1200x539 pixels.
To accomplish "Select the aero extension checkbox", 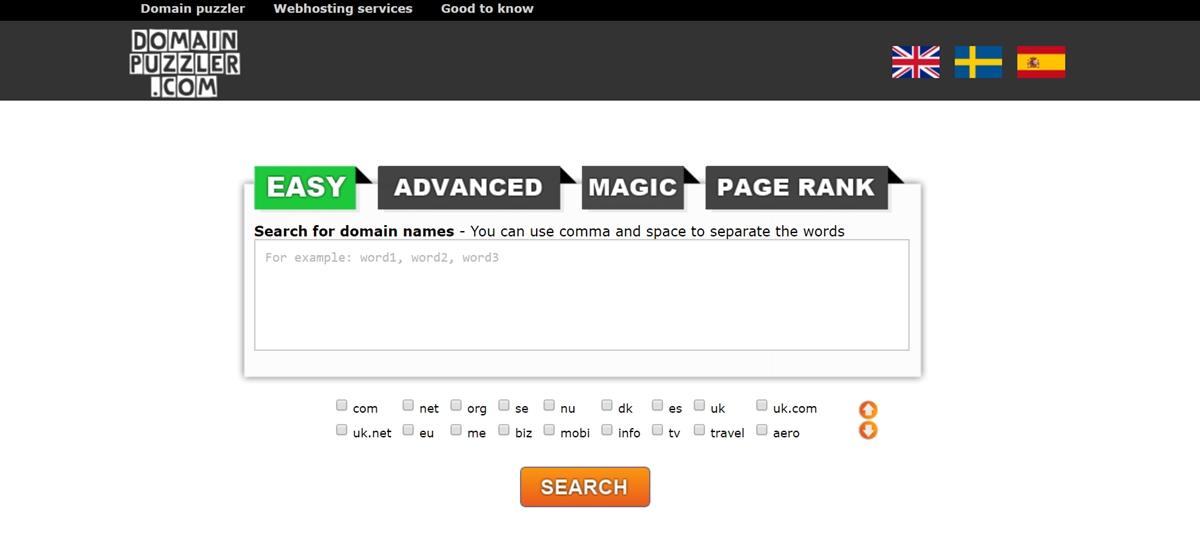I will pos(762,431).
